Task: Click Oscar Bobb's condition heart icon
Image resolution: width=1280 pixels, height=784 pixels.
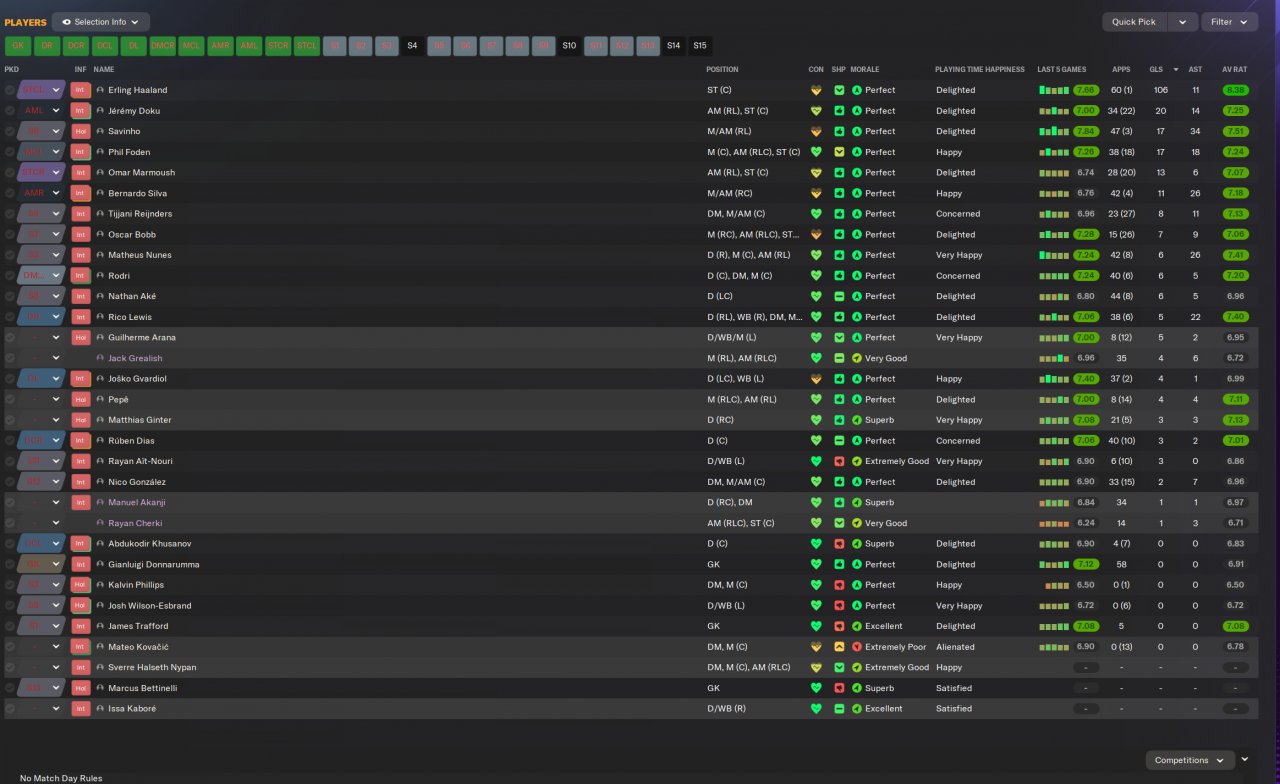Action: 816,235
